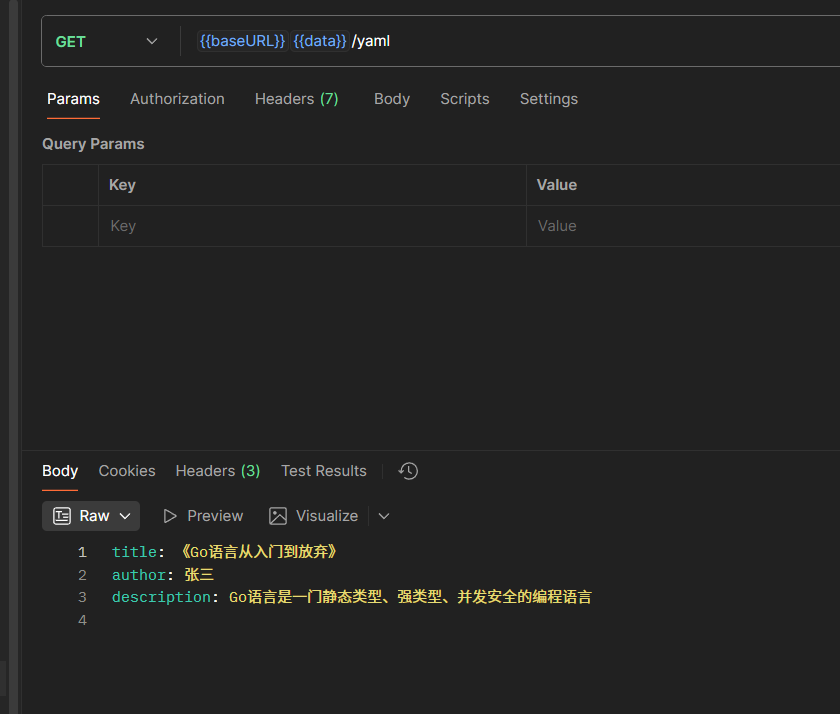Open the response history clock icon
This screenshot has width=840, height=714.
408,471
